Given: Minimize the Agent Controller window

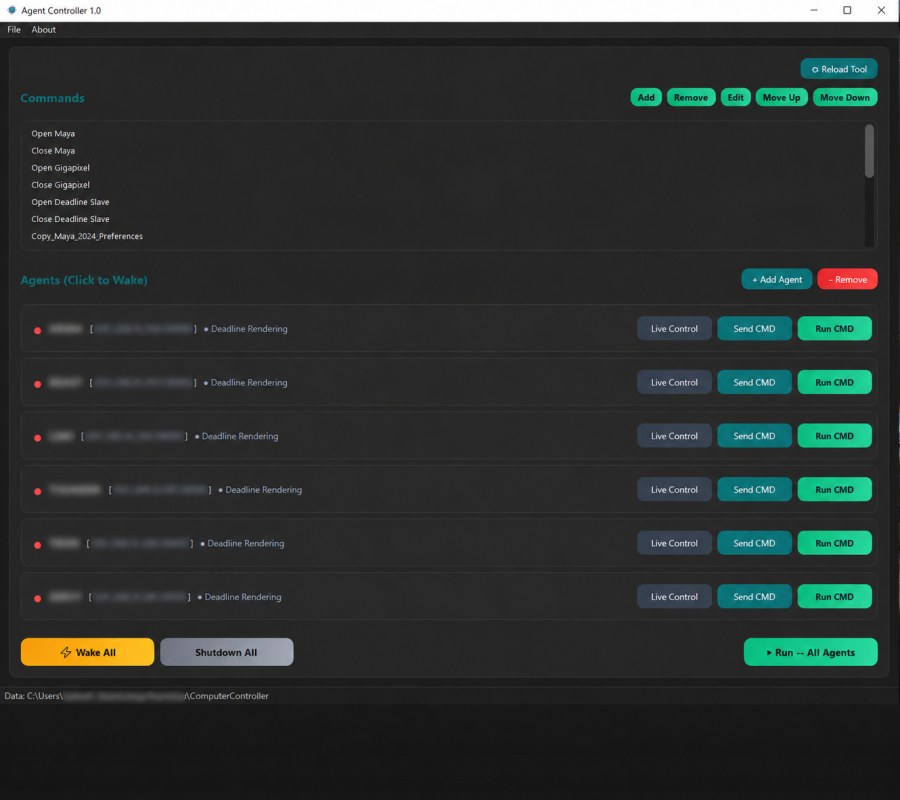Looking at the screenshot, I should tap(813, 10).
